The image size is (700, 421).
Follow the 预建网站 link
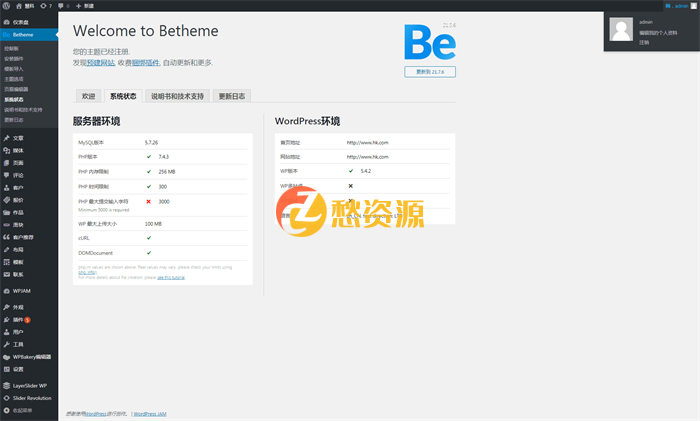[100, 63]
